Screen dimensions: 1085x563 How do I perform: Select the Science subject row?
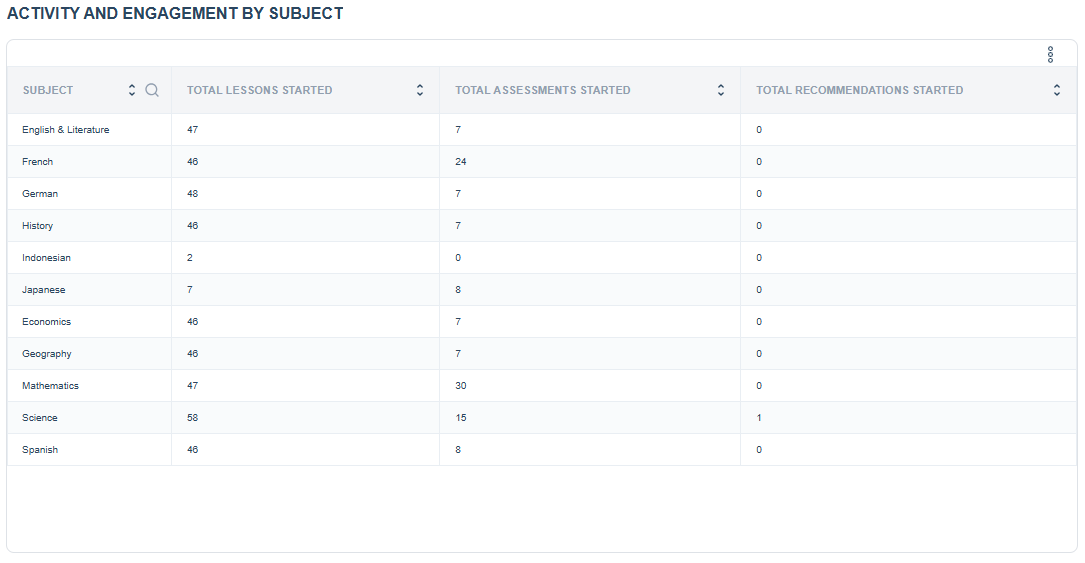click(542, 418)
